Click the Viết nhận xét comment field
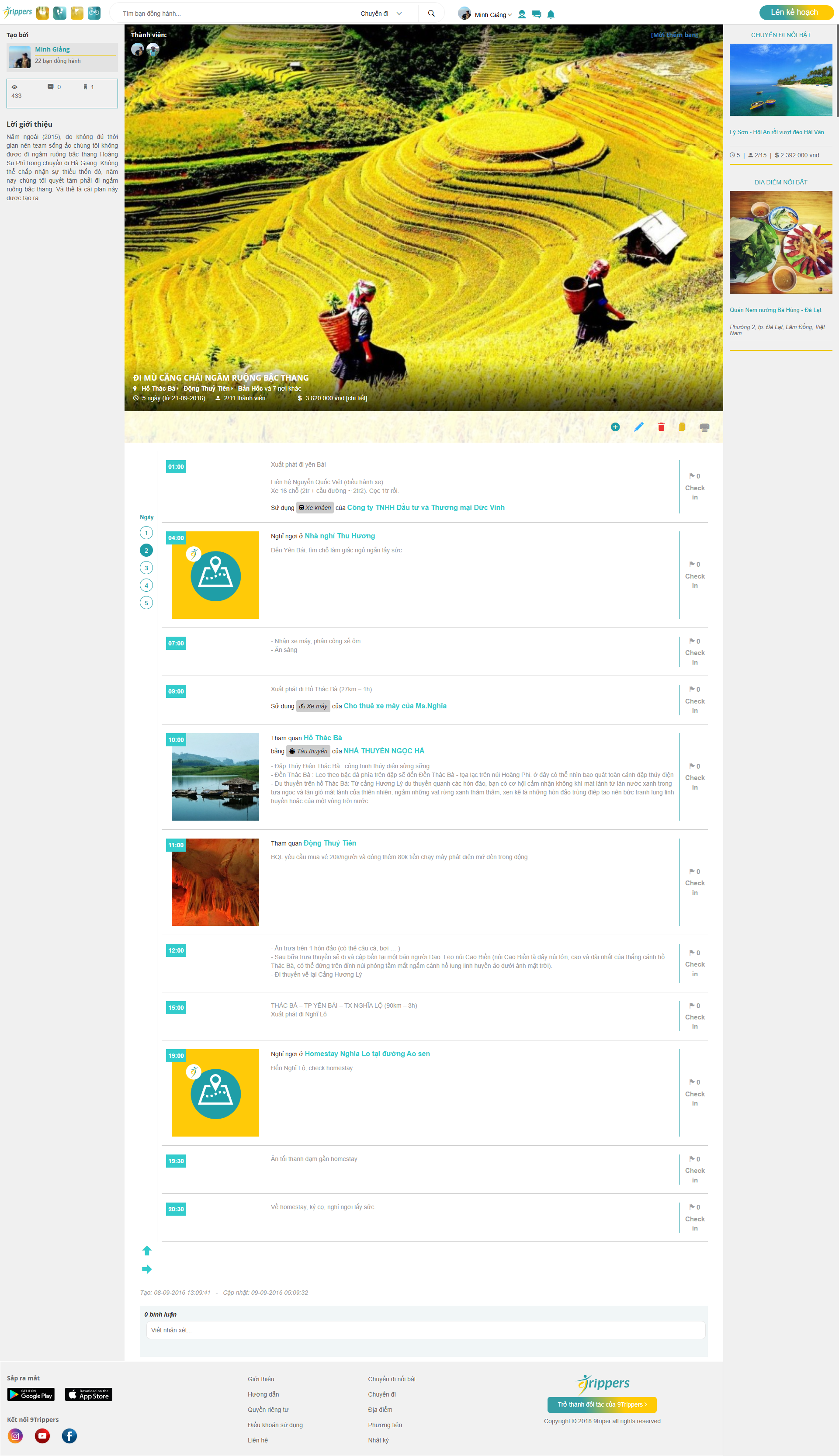The image size is (839, 1456). (x=425, y=1330)
